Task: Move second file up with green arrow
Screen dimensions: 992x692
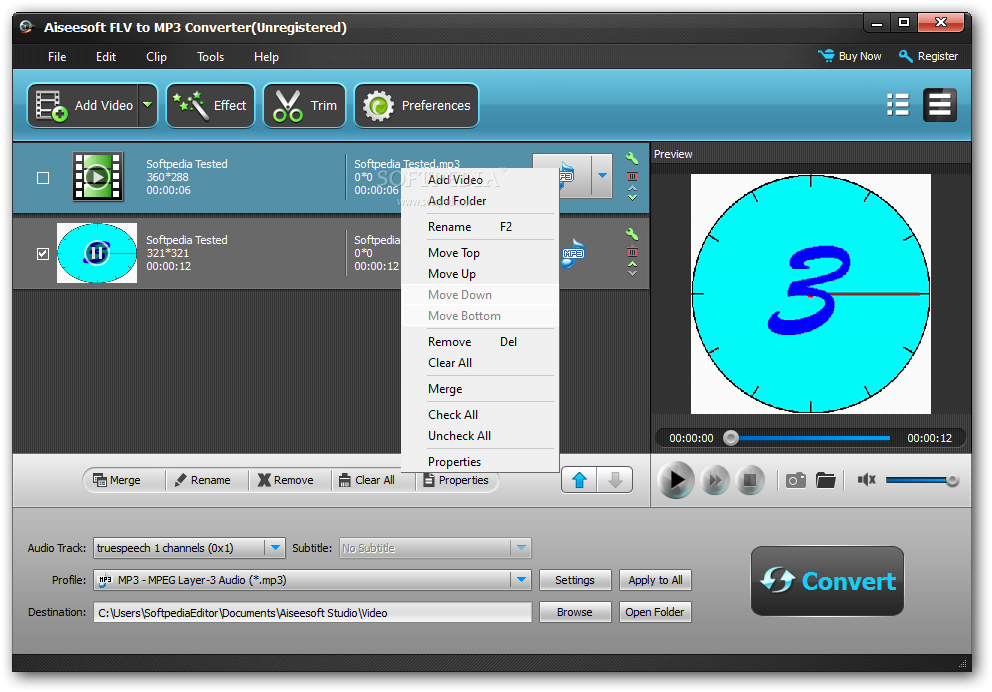Action: tap(632, 264)
